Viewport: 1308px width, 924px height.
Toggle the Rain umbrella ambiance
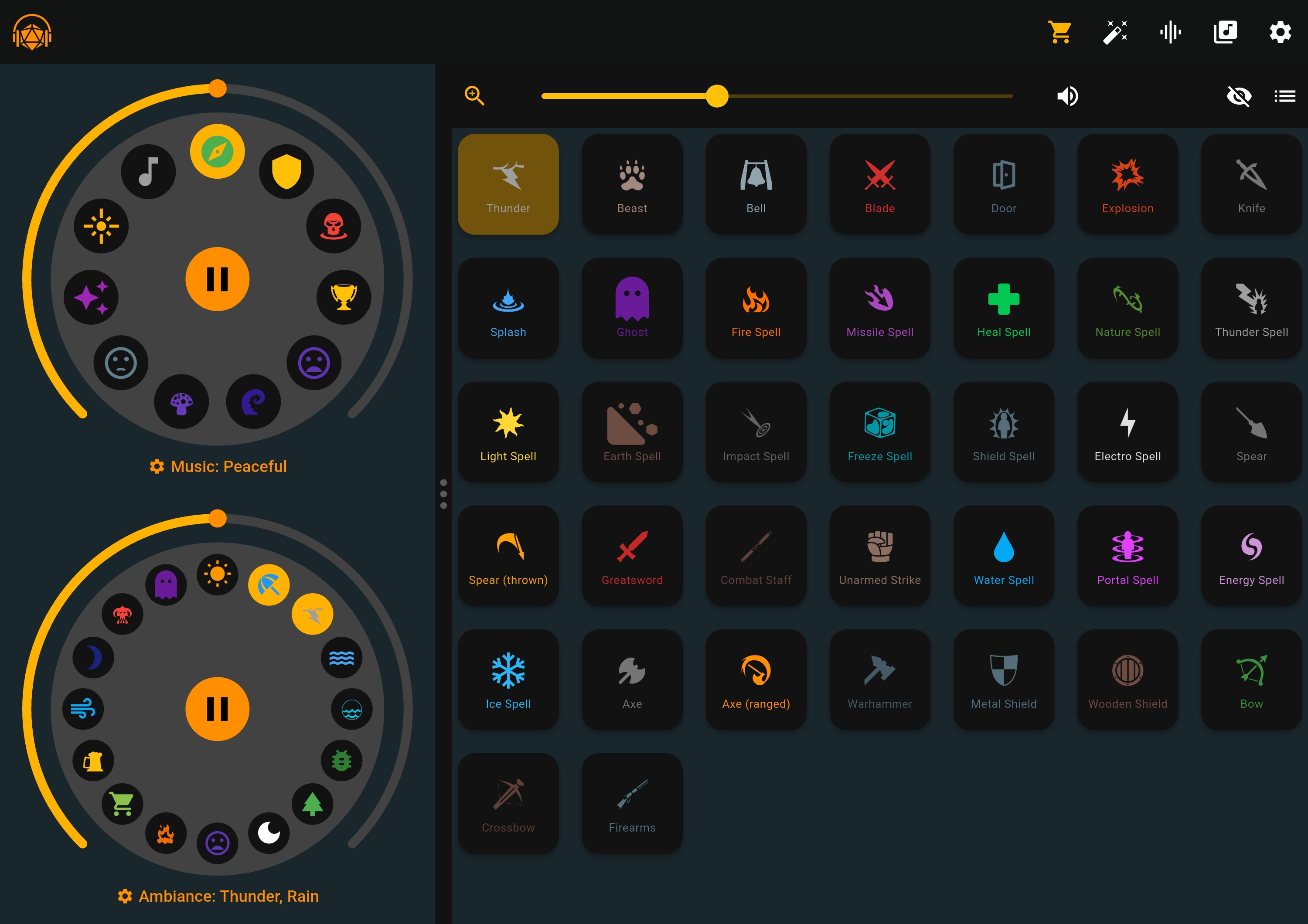pyautogui.click(x=269, y=584)
